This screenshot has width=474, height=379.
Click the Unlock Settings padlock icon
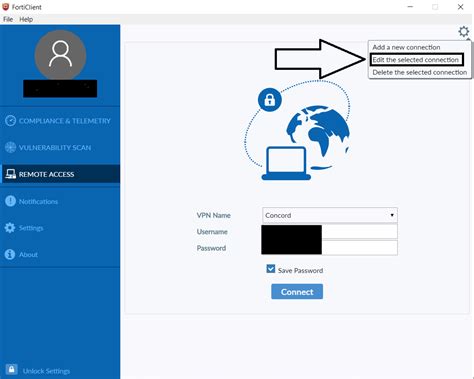pos(11,370)
